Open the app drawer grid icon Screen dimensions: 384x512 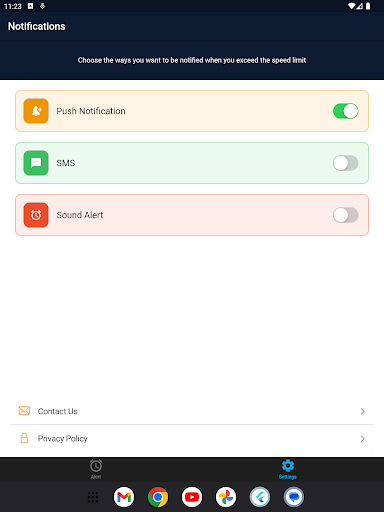pyautogui.click(x=93, y=497)
